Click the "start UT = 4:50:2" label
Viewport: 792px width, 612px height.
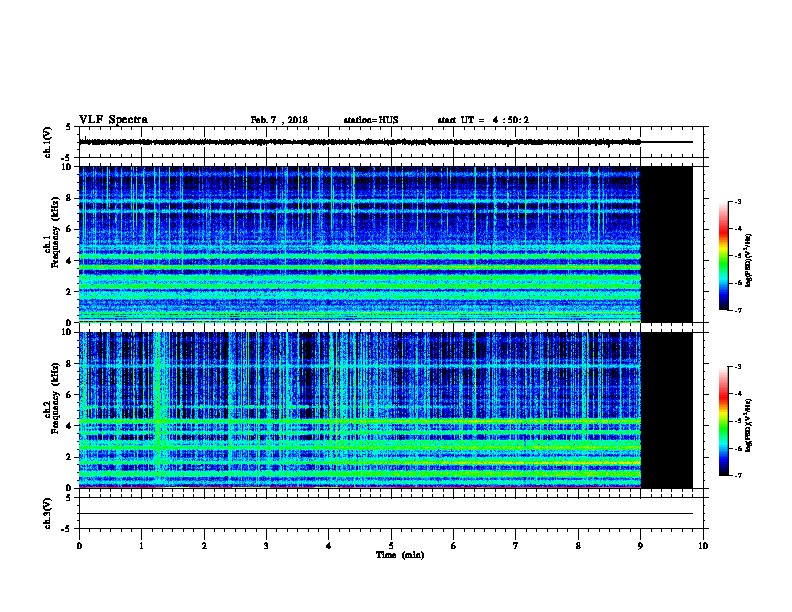(x=483, y=120)
